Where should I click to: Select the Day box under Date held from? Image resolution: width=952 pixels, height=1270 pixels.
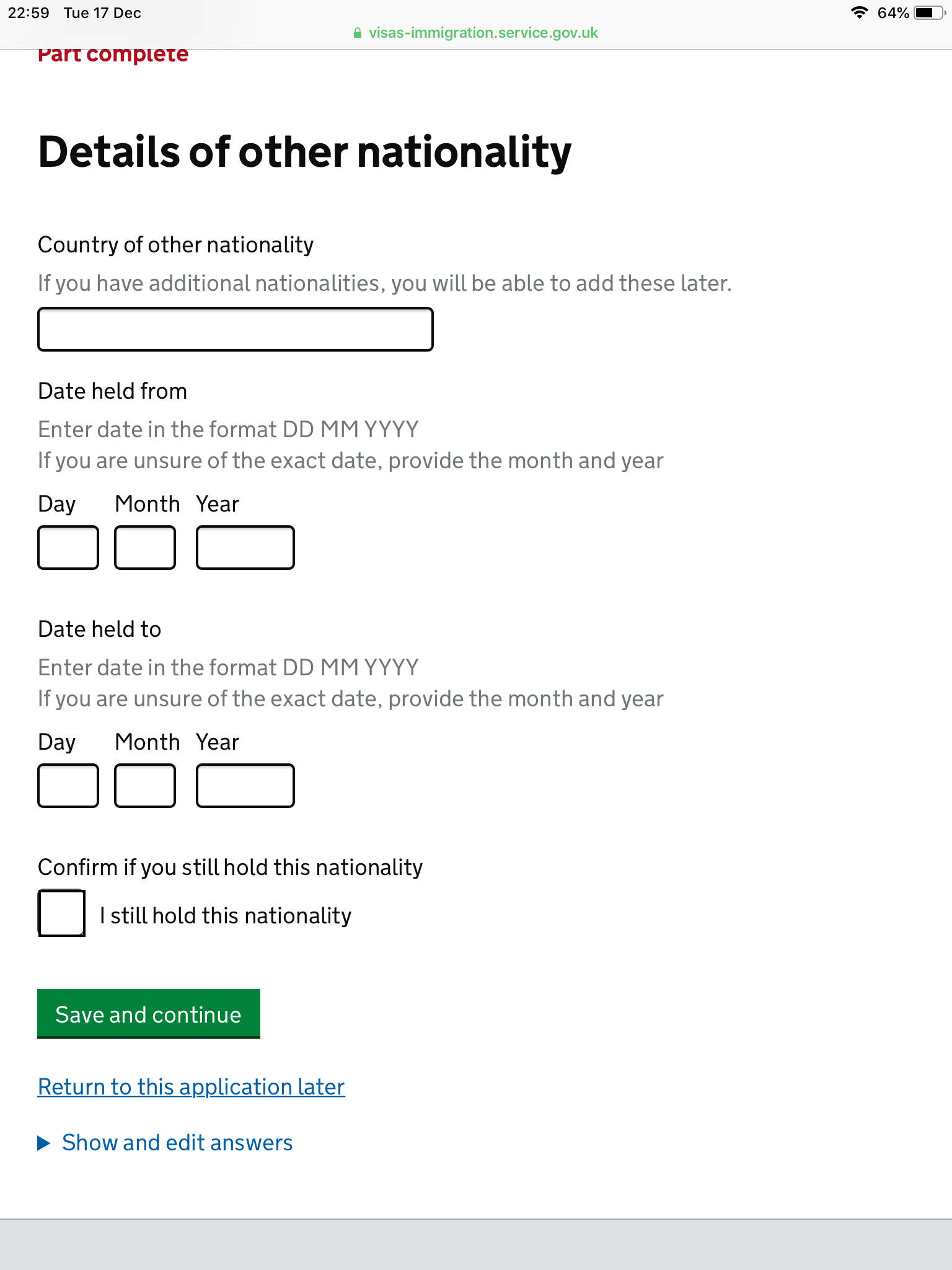click(x=68, y=548)
